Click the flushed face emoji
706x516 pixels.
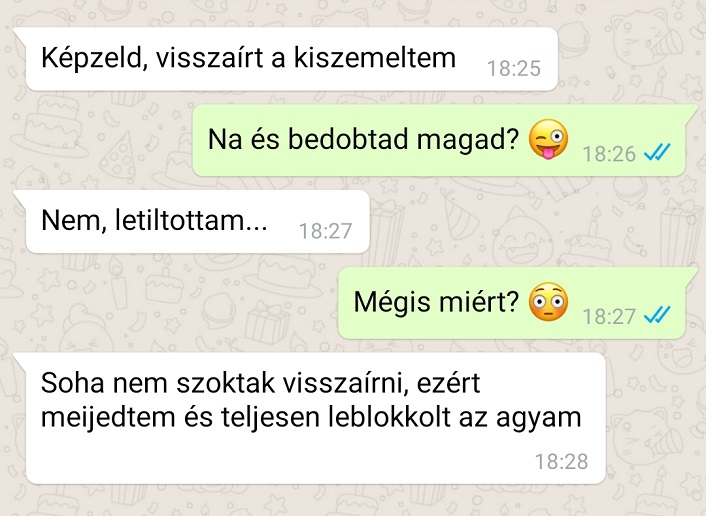tap(548, 302)
